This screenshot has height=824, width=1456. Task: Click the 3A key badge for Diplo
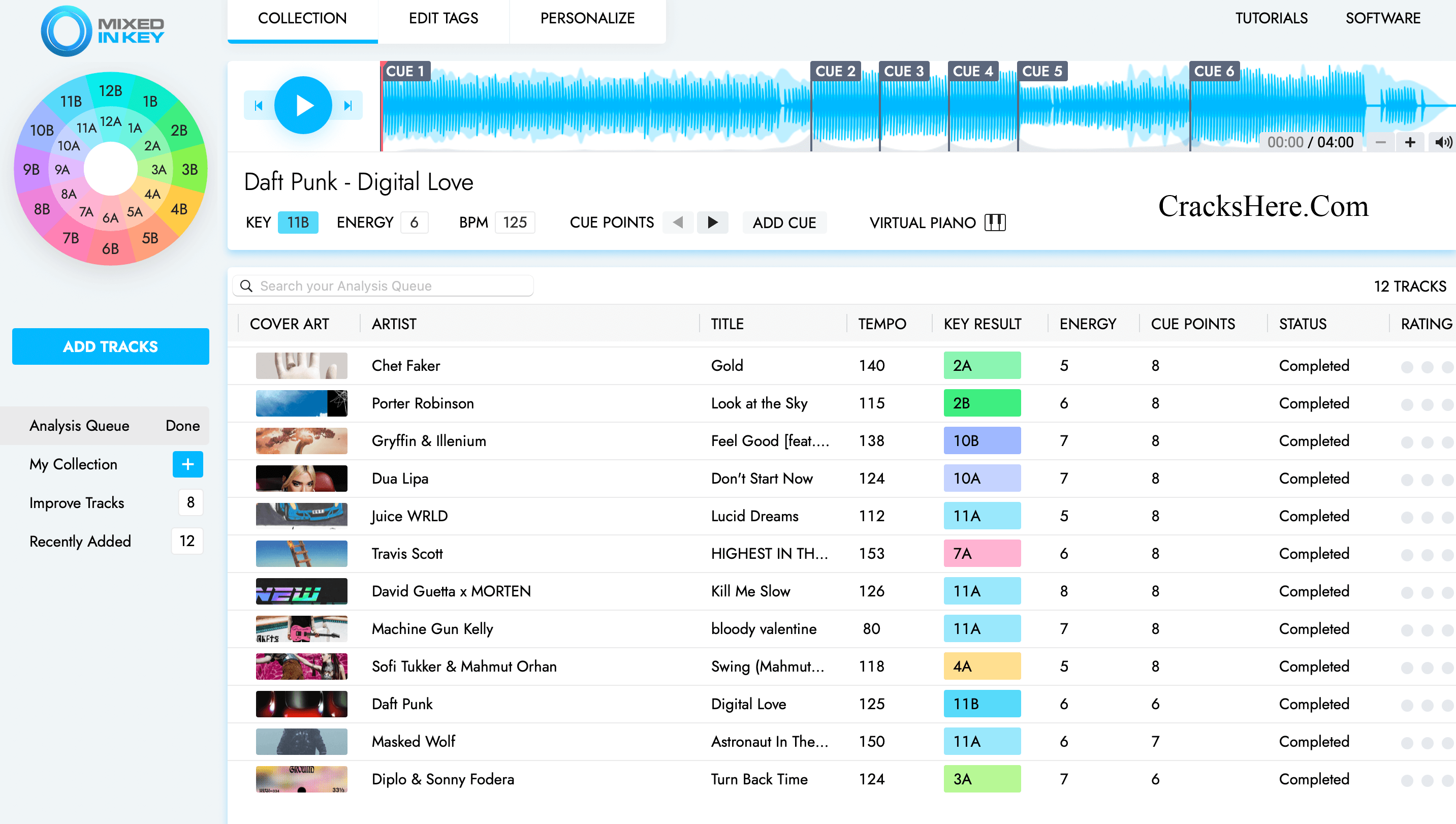coord(983,779)
